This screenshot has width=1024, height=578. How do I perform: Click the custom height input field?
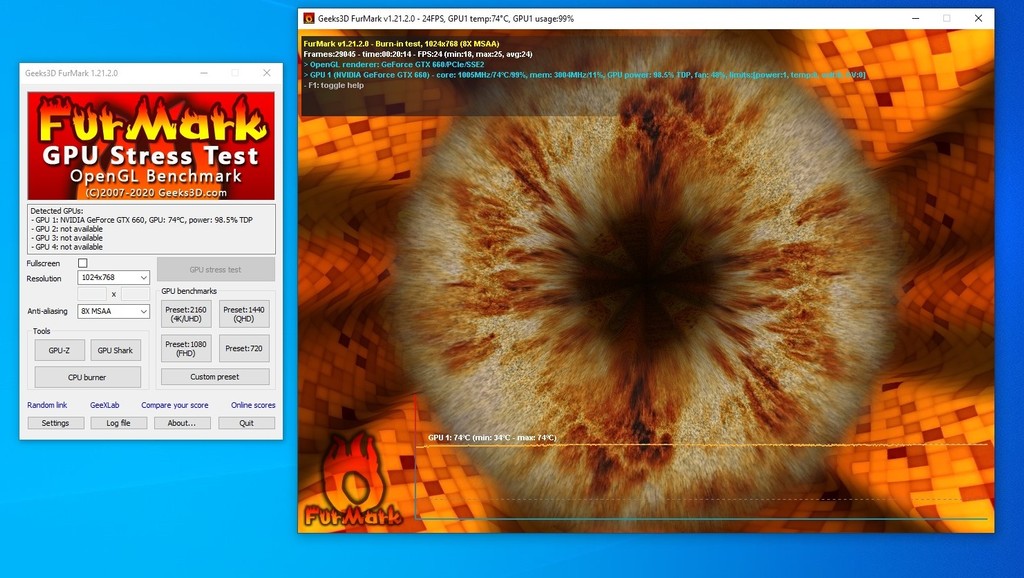pos(135,294)
